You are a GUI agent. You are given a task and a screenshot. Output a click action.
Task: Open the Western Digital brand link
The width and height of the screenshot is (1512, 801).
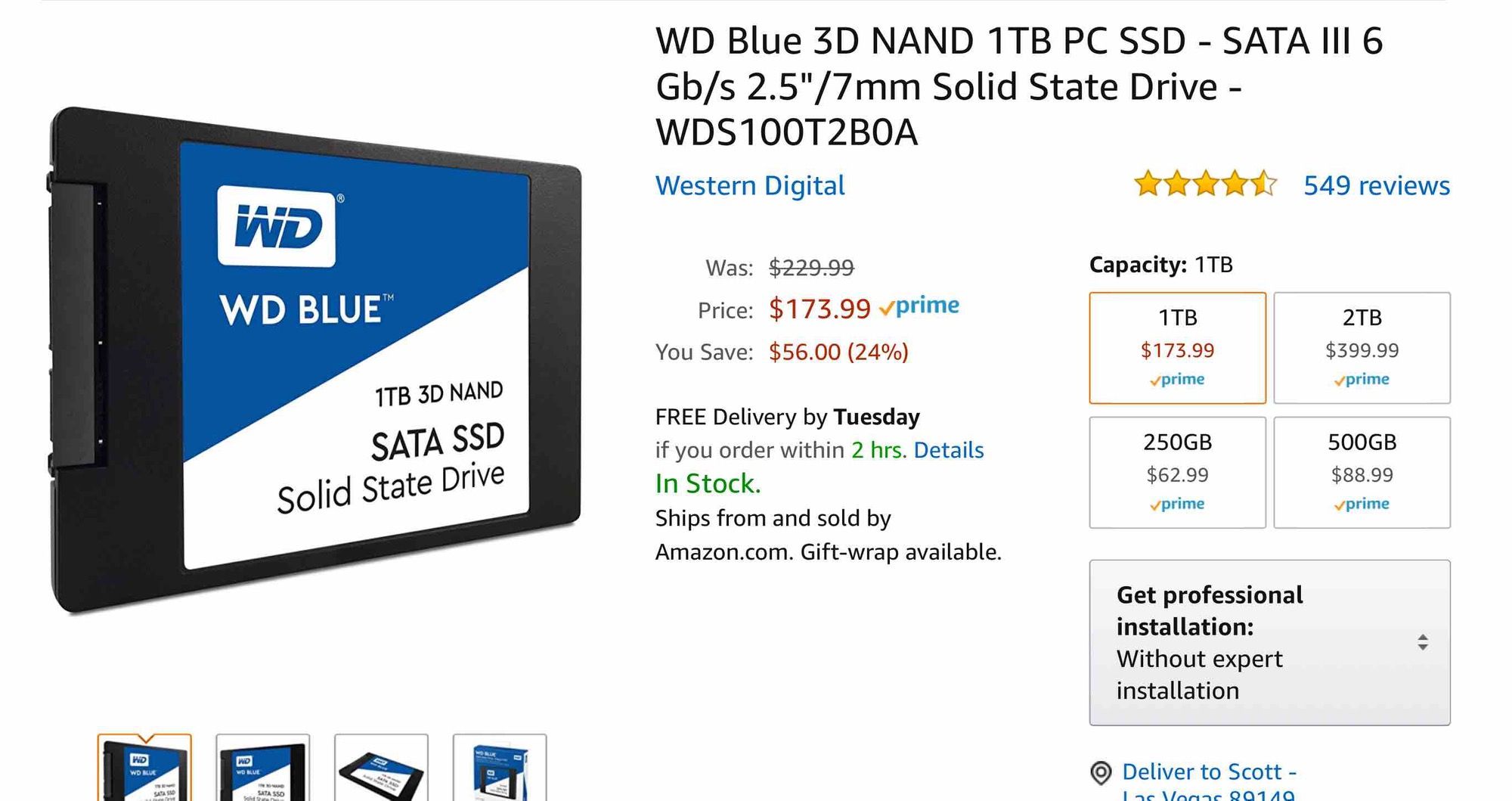[750, 185]
